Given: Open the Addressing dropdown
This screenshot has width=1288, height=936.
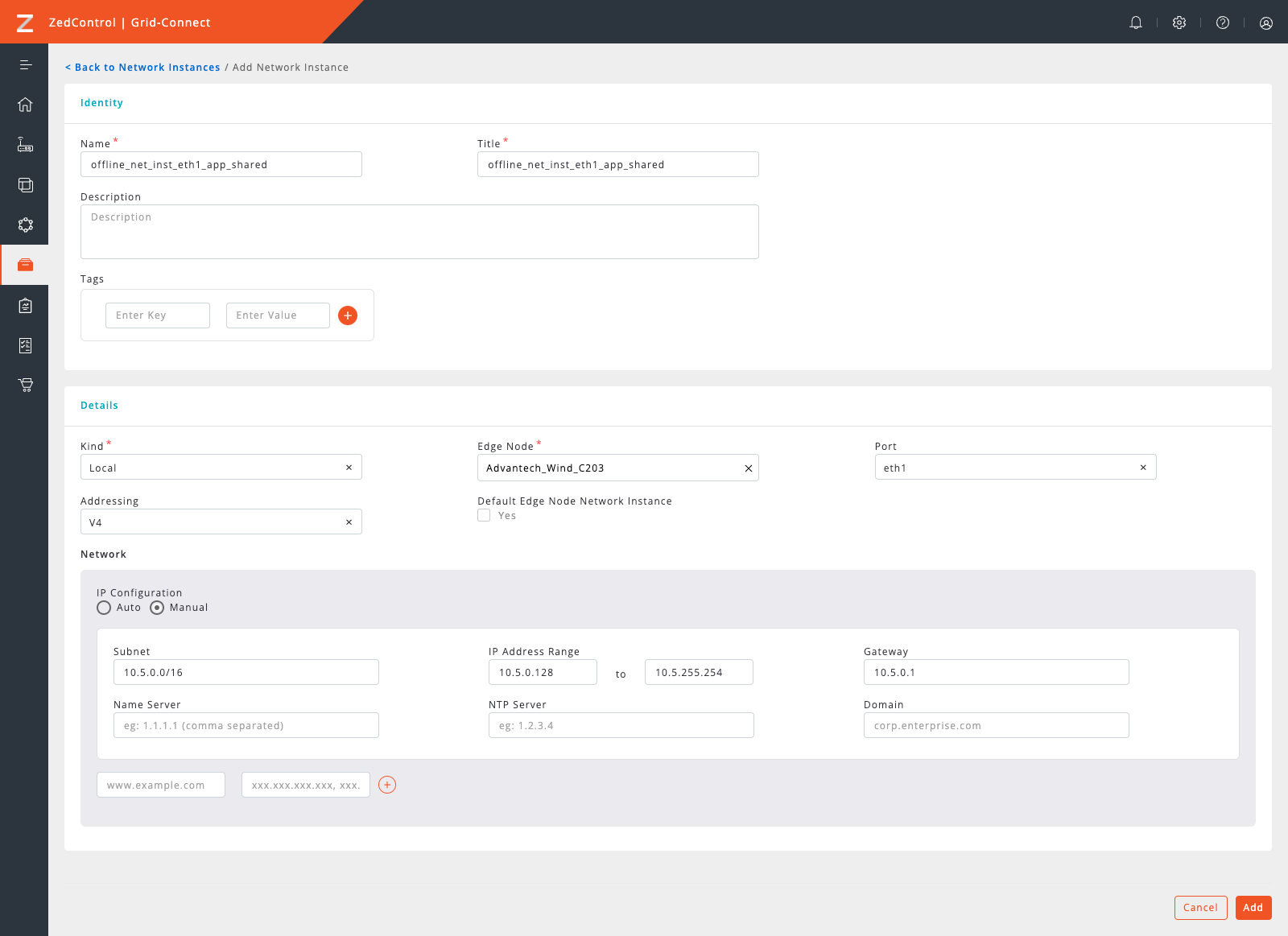Looking at the screenshot, I should coord(221,522).
